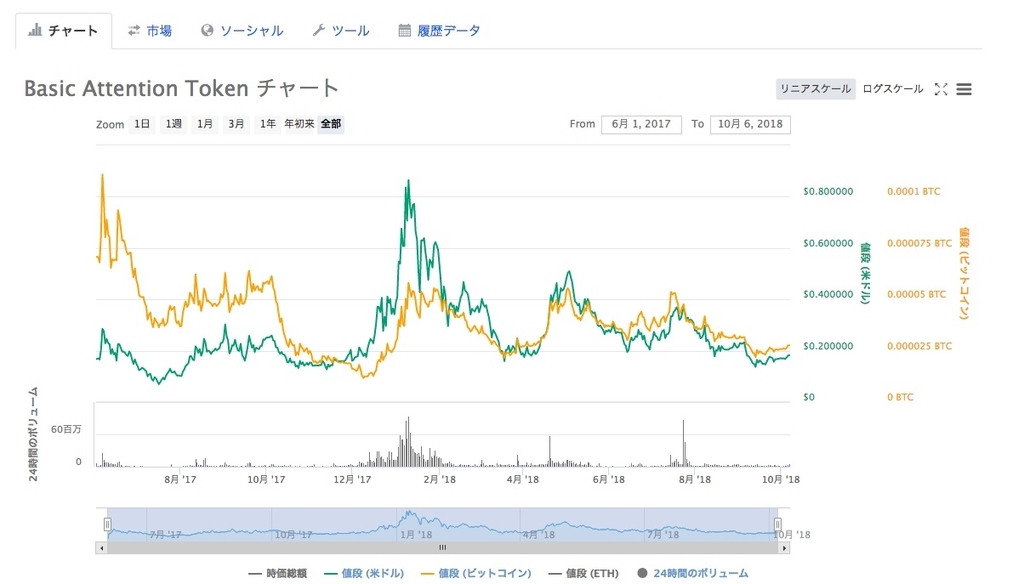Click the 8月 '17 x-axis label
Screen dimensions: 1024x584
click(180, 479)
